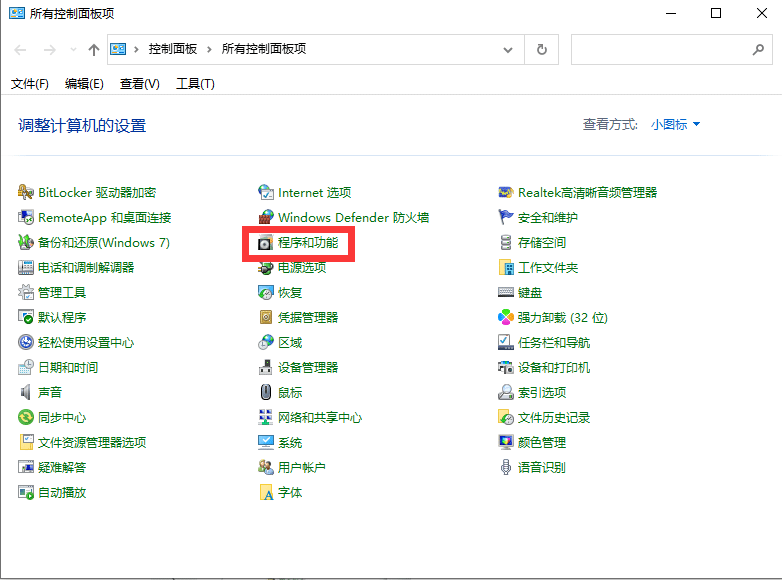Viewport: 782px width, 580px height.
Task: Open the 编辑(E) menu
Action: 84,84
